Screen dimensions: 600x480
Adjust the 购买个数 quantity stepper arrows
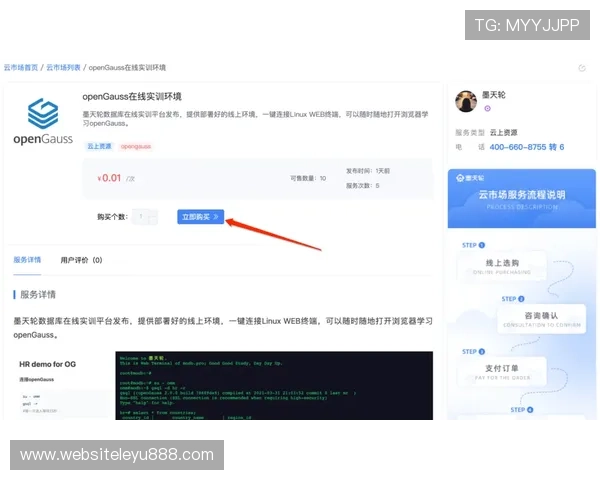153,217
